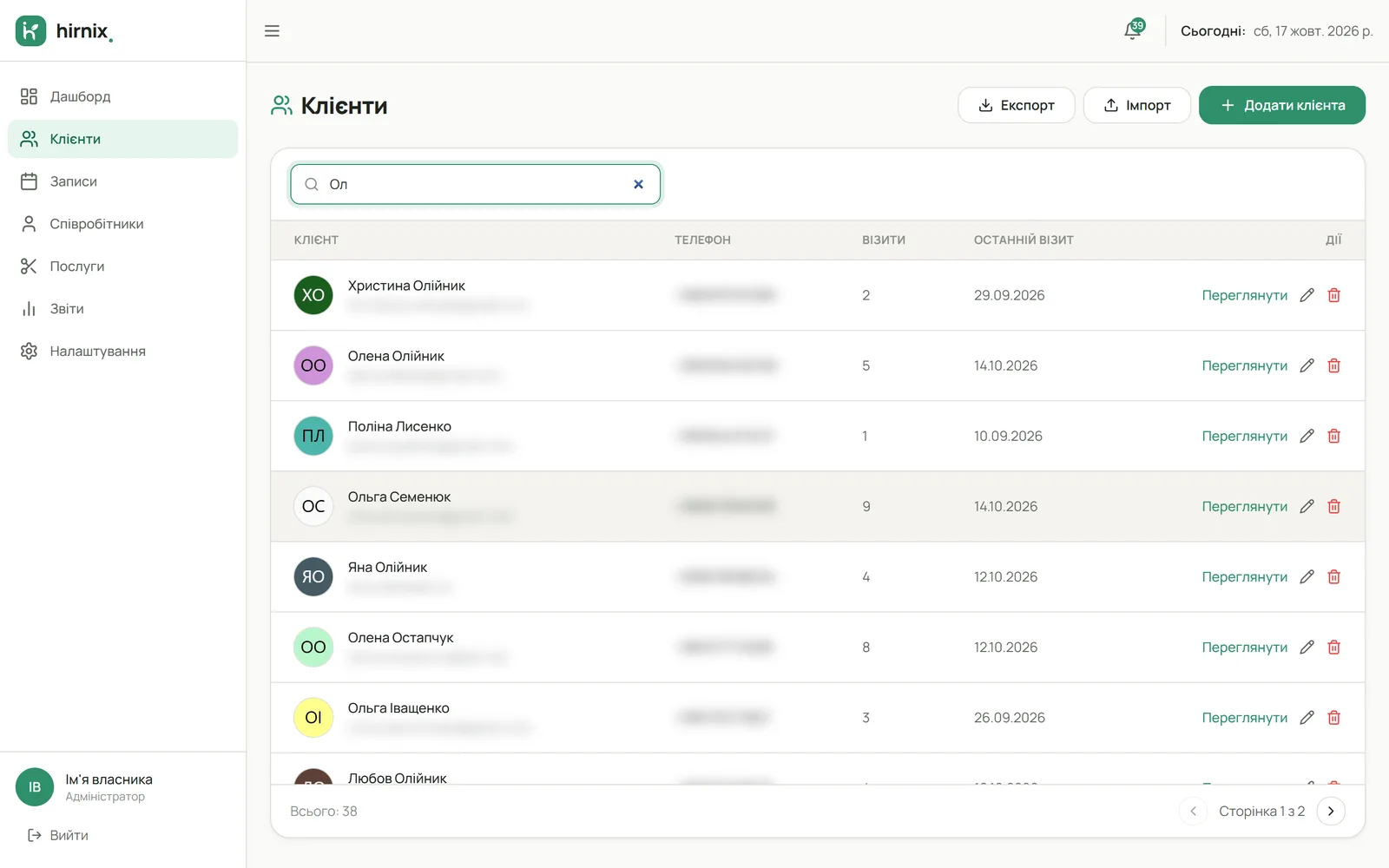1389x868 pixels.
Task: Delete Олена Олійник with trash icon
Action: pyautogui.click(x=1334, y=365)
